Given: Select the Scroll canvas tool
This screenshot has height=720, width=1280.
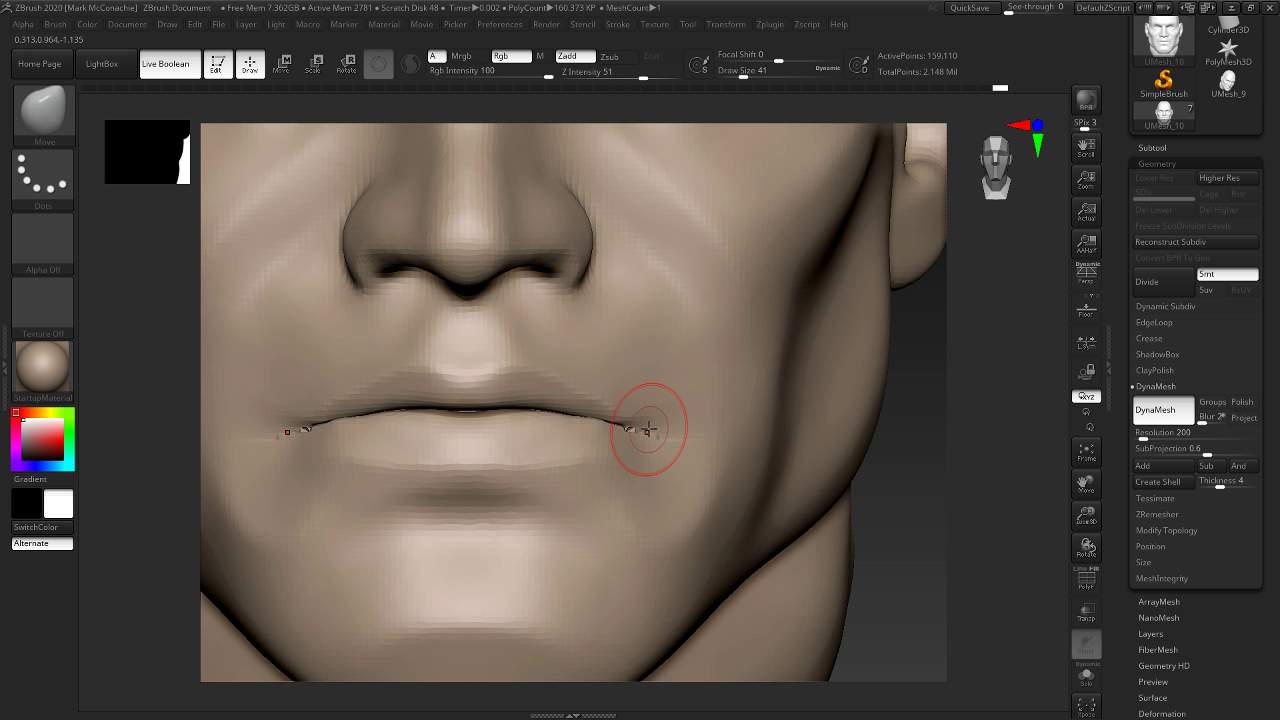Looking at the screenshot, I should 1086,148.
